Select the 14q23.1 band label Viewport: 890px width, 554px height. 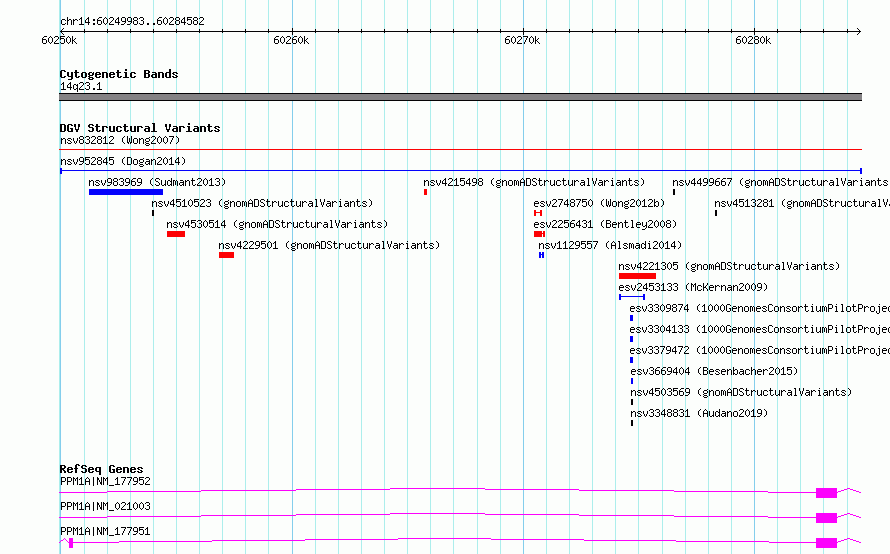click(x=81, y=86)
